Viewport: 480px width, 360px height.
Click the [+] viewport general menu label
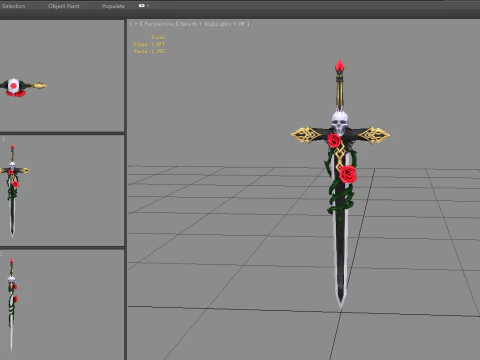136,24
